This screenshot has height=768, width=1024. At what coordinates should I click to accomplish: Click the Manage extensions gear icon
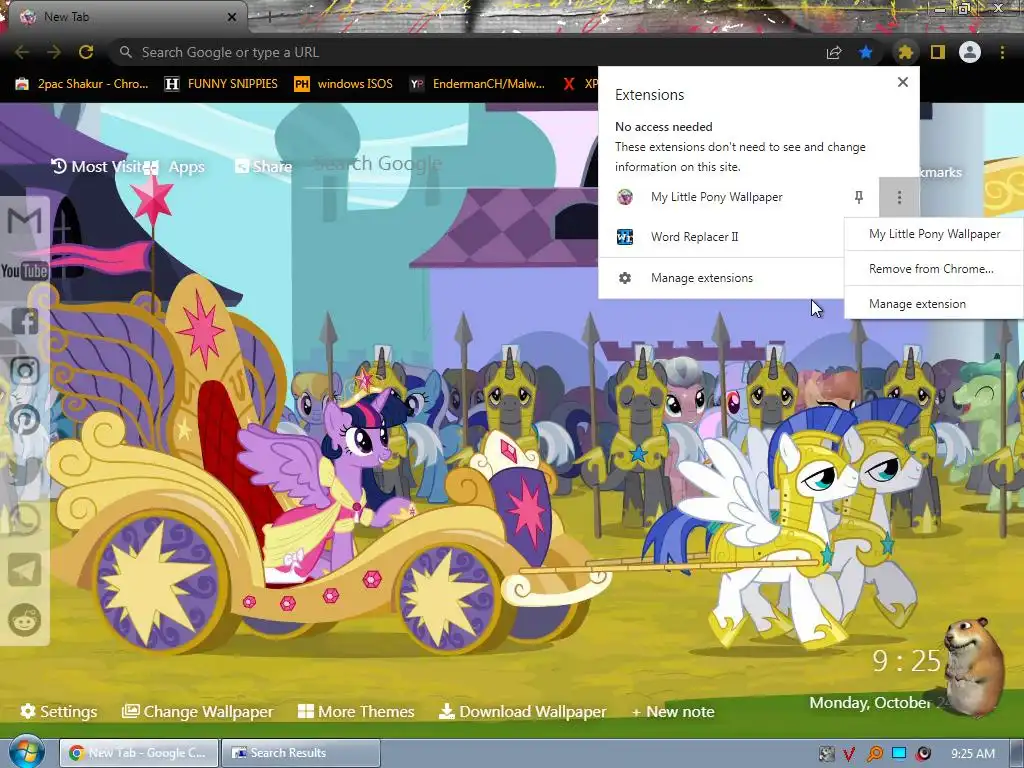point(625,278)
